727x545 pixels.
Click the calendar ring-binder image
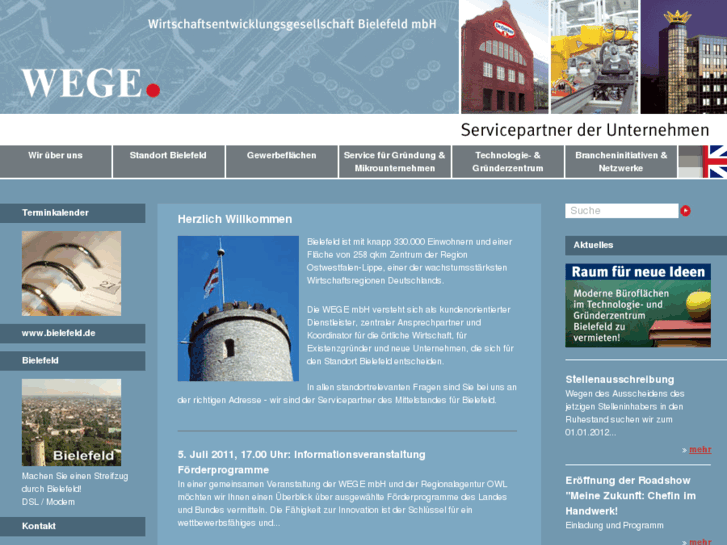click(x=71, y=274)
